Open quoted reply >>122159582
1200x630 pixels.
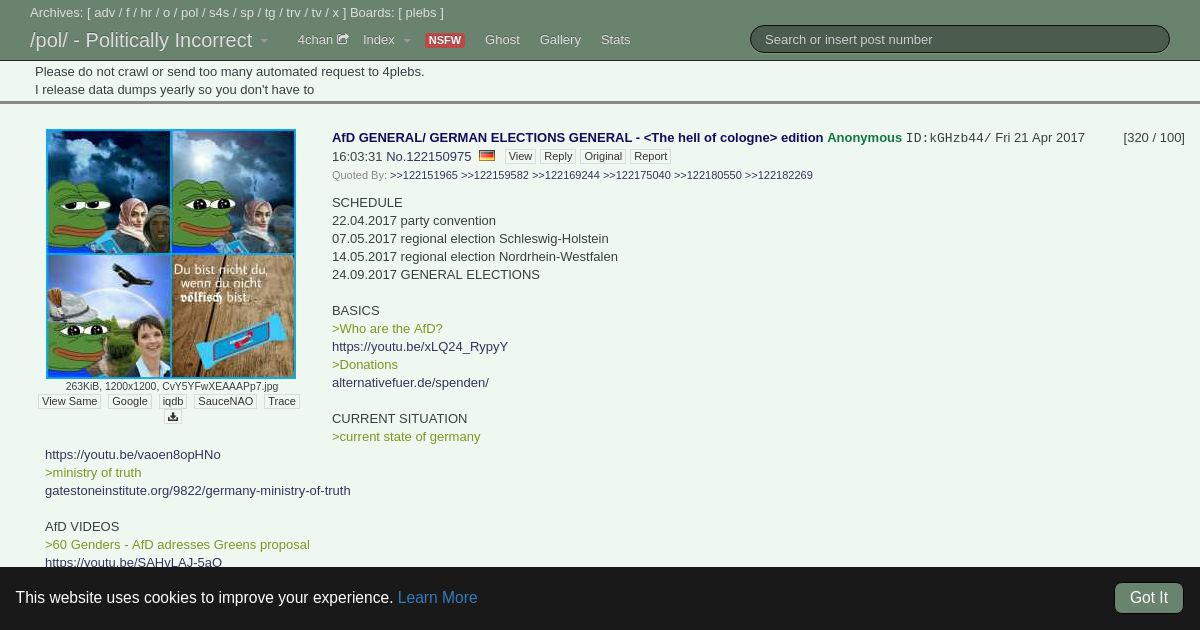point(495,175)
